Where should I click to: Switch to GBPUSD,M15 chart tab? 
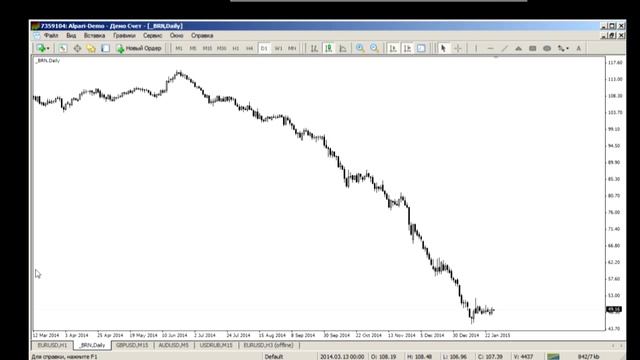[x=132, y=345]
